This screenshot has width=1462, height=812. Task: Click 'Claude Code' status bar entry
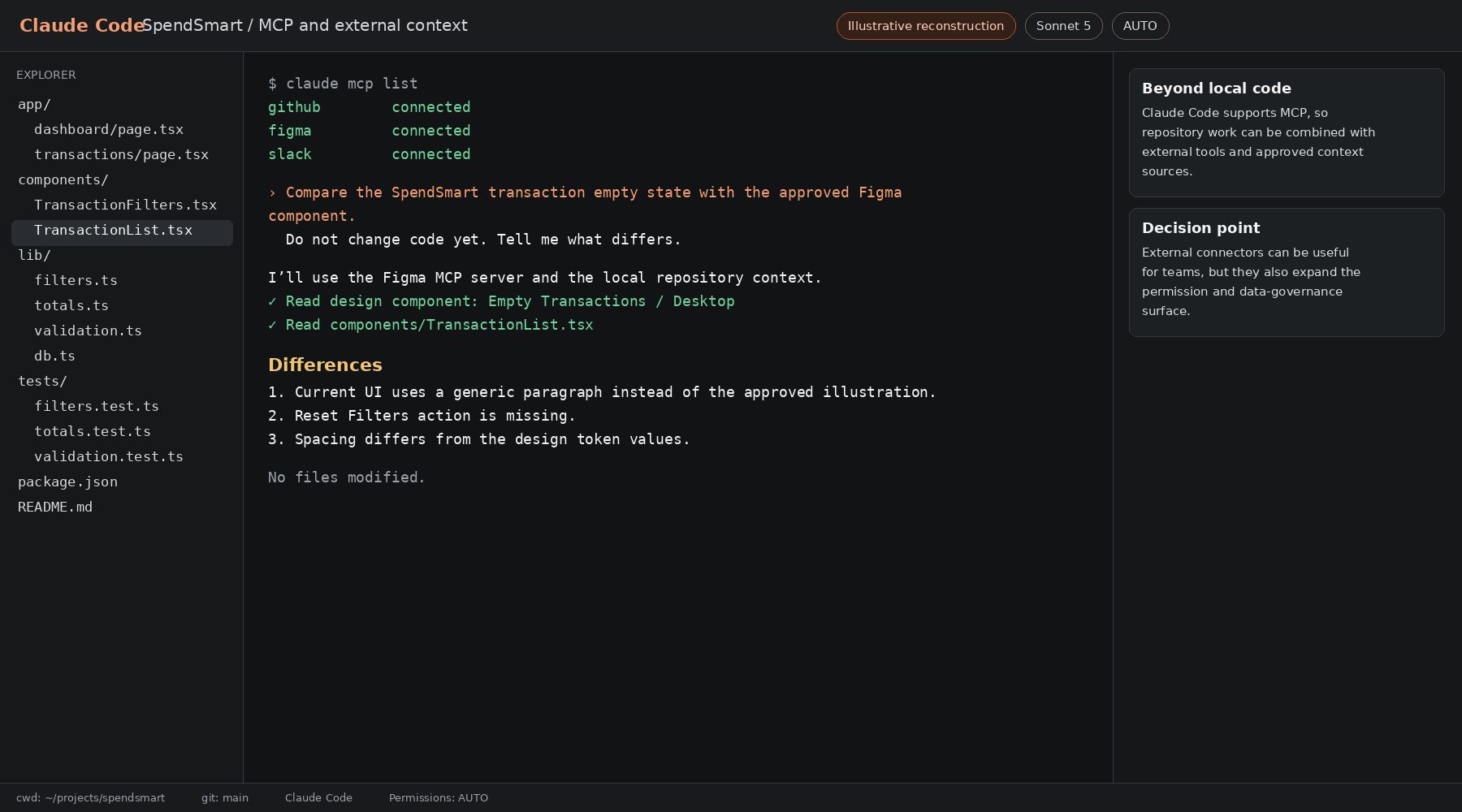pos(318,798)
